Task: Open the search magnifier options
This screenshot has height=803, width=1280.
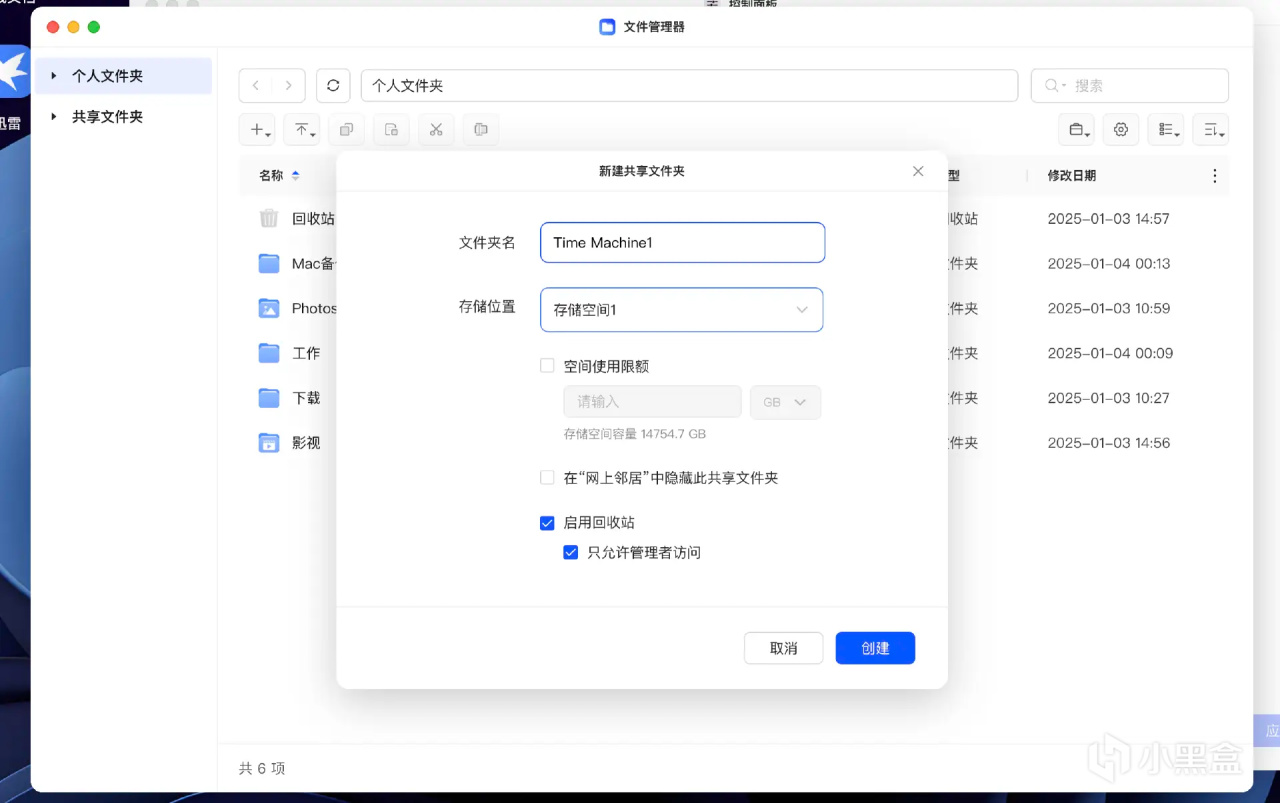Action: [x=1055, y=86]
